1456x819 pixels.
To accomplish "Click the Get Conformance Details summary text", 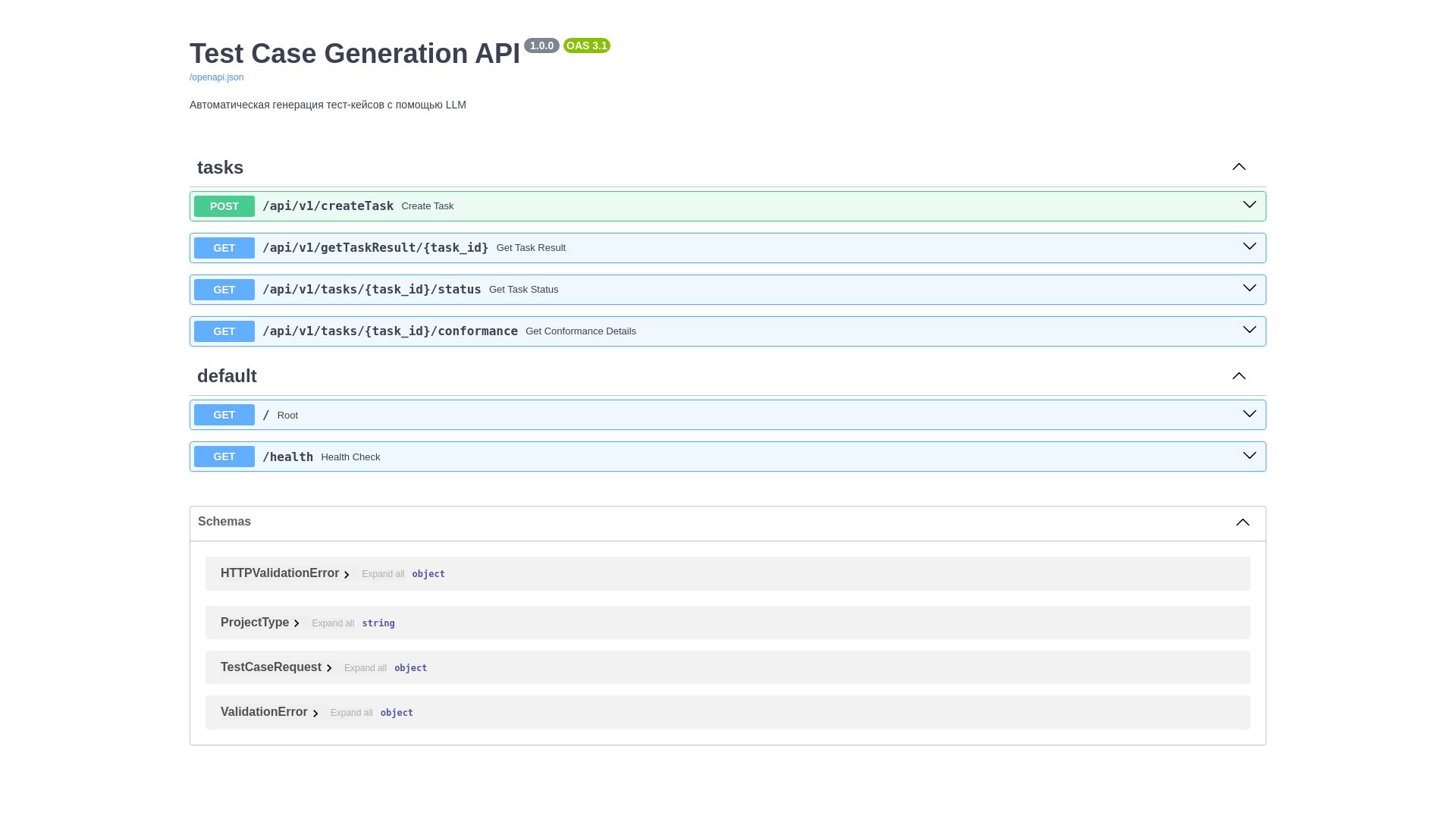I will [581, 331].
